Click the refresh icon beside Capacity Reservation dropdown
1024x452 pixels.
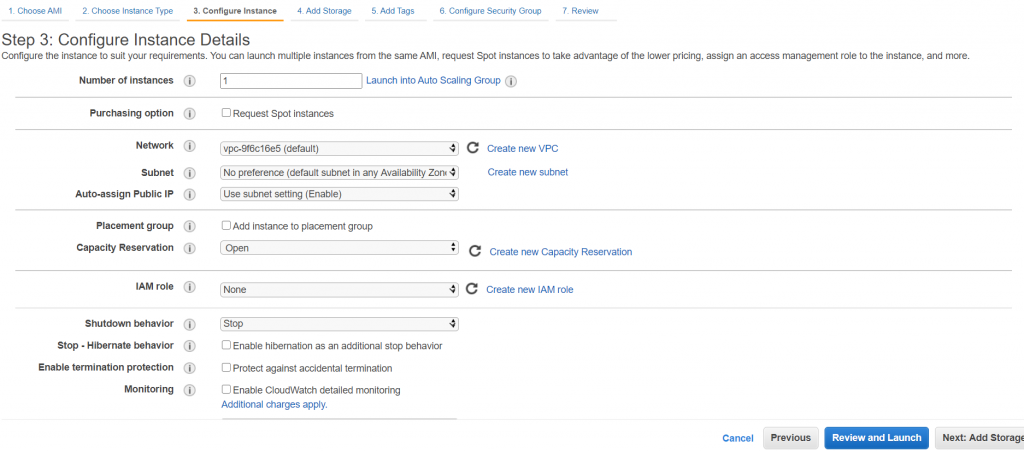pyautogui.click(x=475, y=252)
